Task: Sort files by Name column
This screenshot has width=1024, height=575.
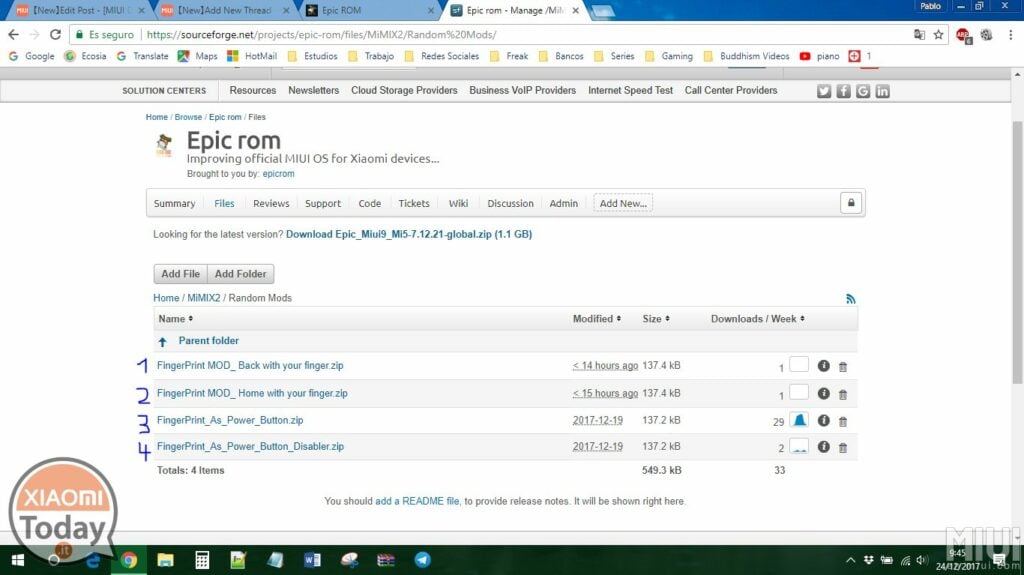Action: pyautogui.click(x=176, y=319)
